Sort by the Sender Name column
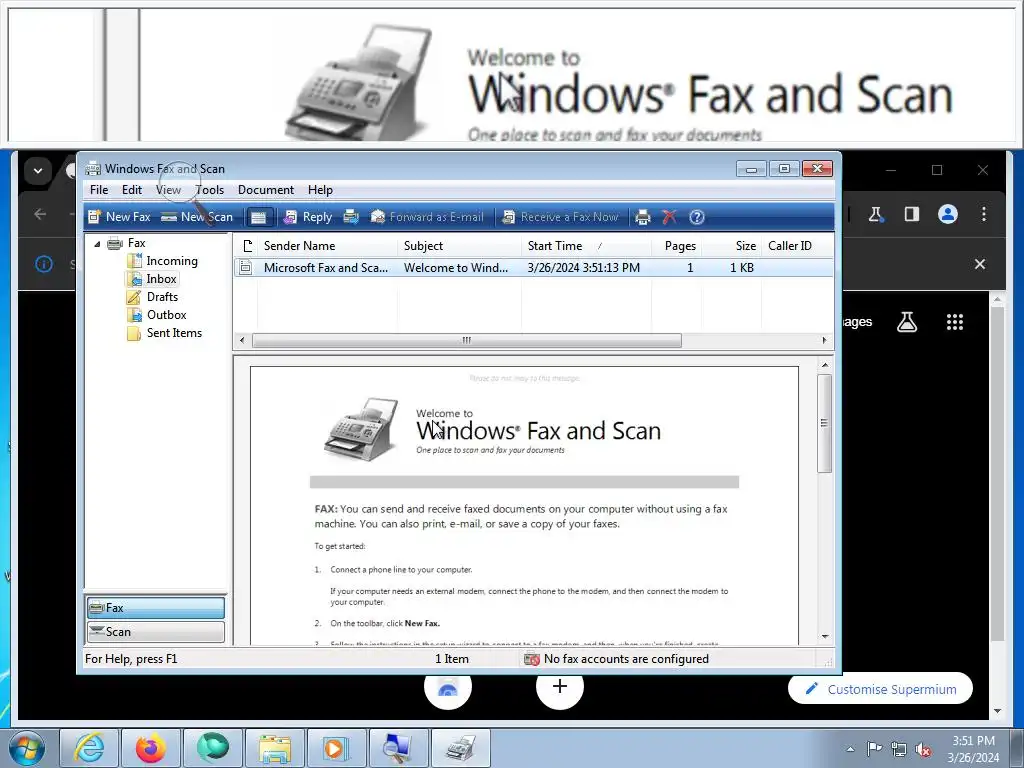This screenshot has width=1024, height=768. [x=327, y=246]
